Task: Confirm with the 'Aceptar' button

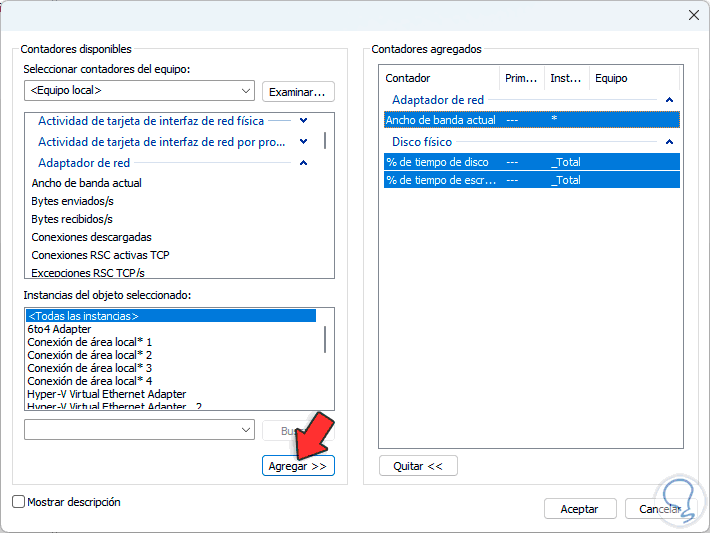Action: (x=579, y=509)
